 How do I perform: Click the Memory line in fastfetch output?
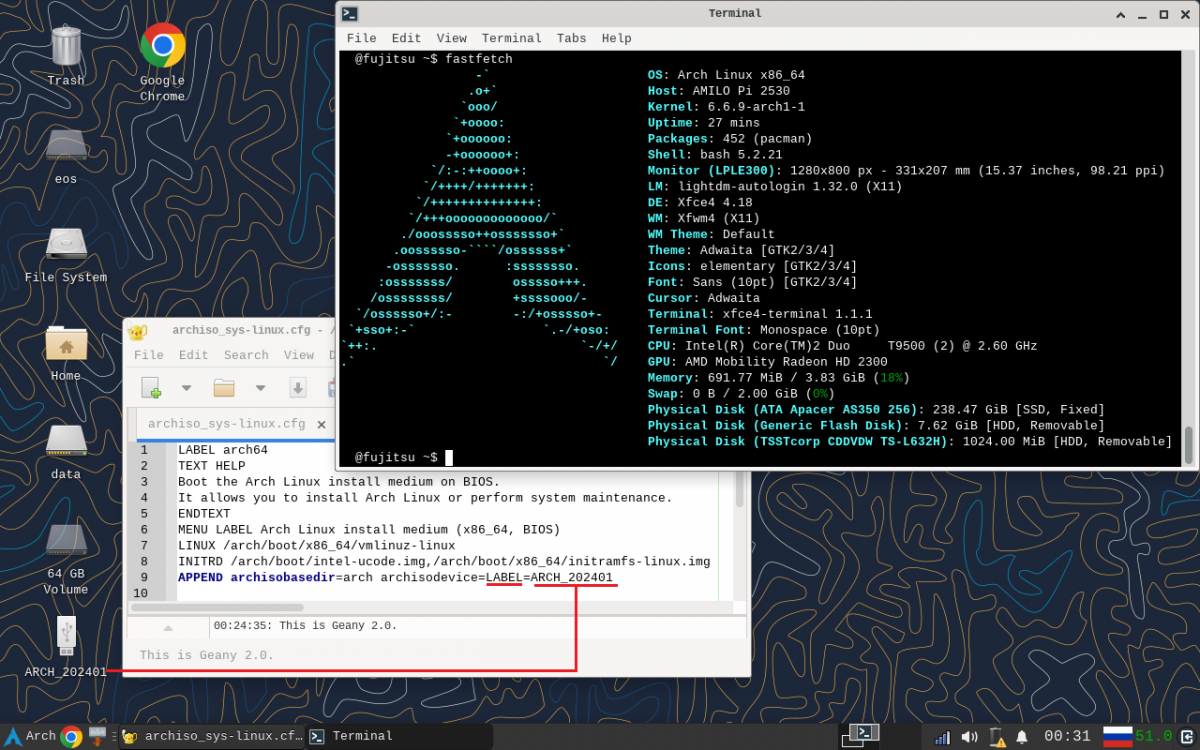778,378
